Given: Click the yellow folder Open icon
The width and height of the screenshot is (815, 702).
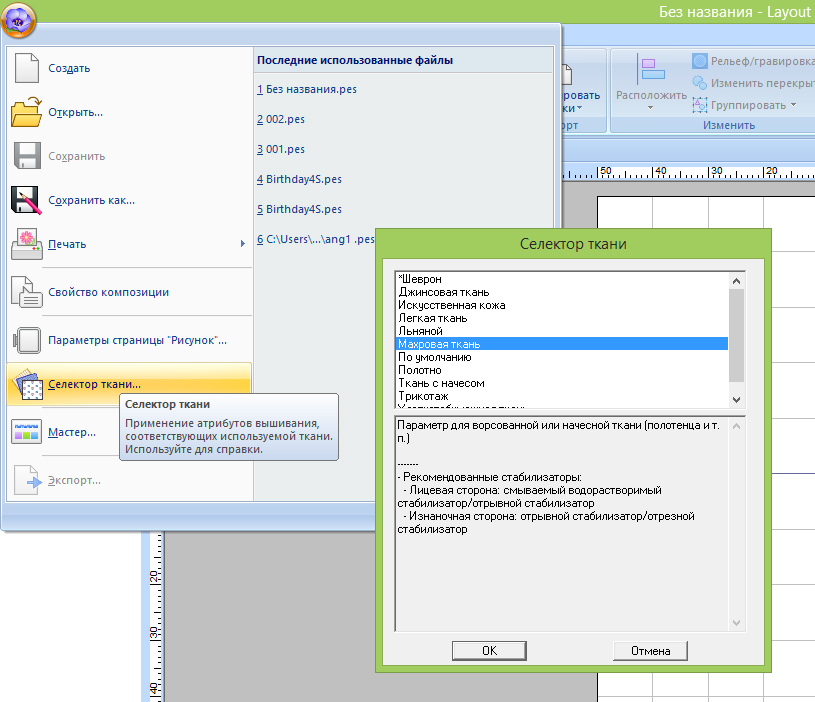Looking at the screenshot, I should click(x=26, y=112).
